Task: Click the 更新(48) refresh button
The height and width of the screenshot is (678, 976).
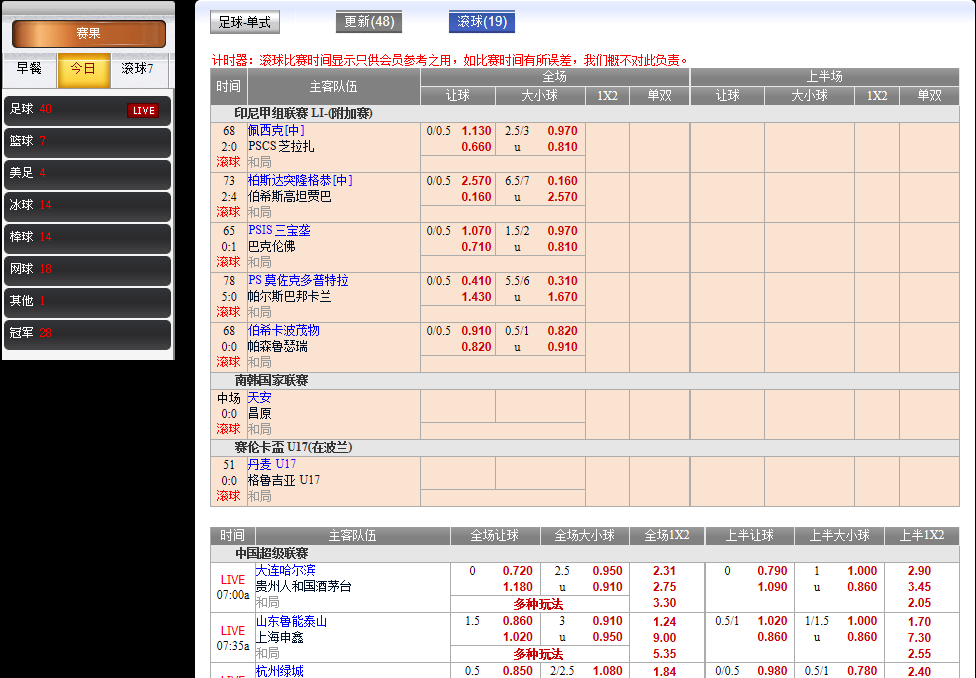Action: click(369, 22)
